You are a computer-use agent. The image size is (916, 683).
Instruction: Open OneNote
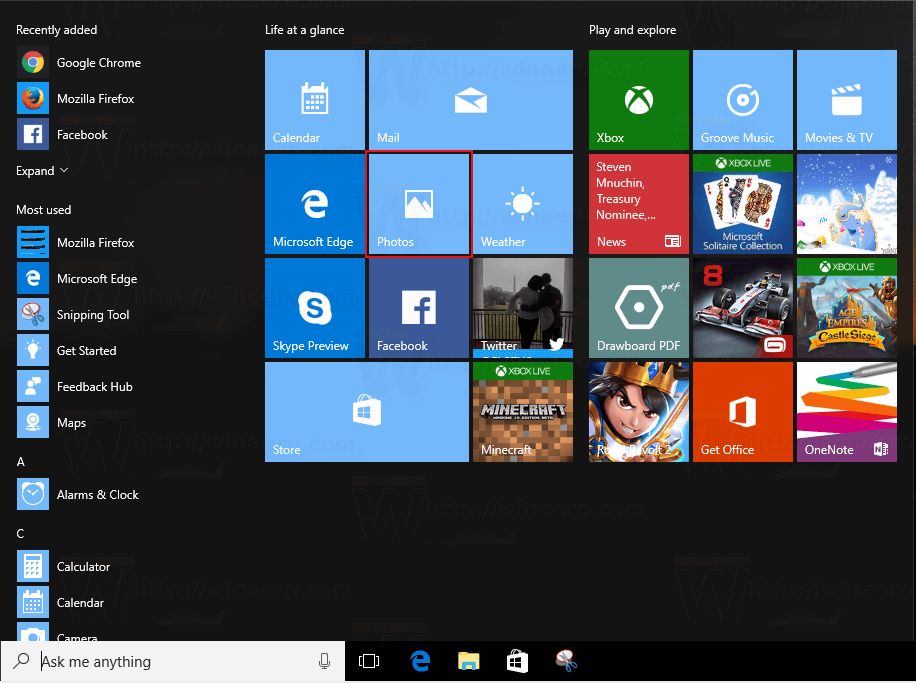pyautogui.click(x=847, y=411)
